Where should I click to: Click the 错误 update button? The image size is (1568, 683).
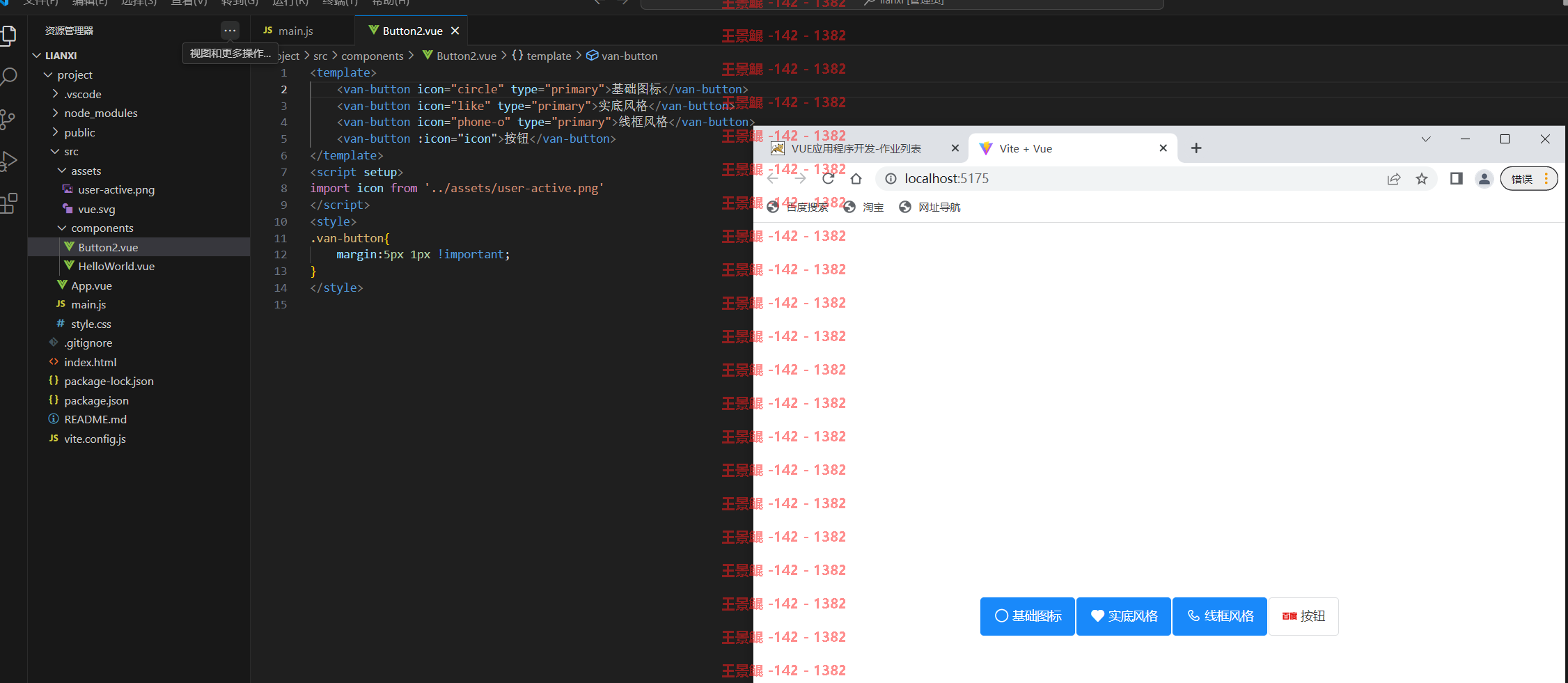point(1528,179)
